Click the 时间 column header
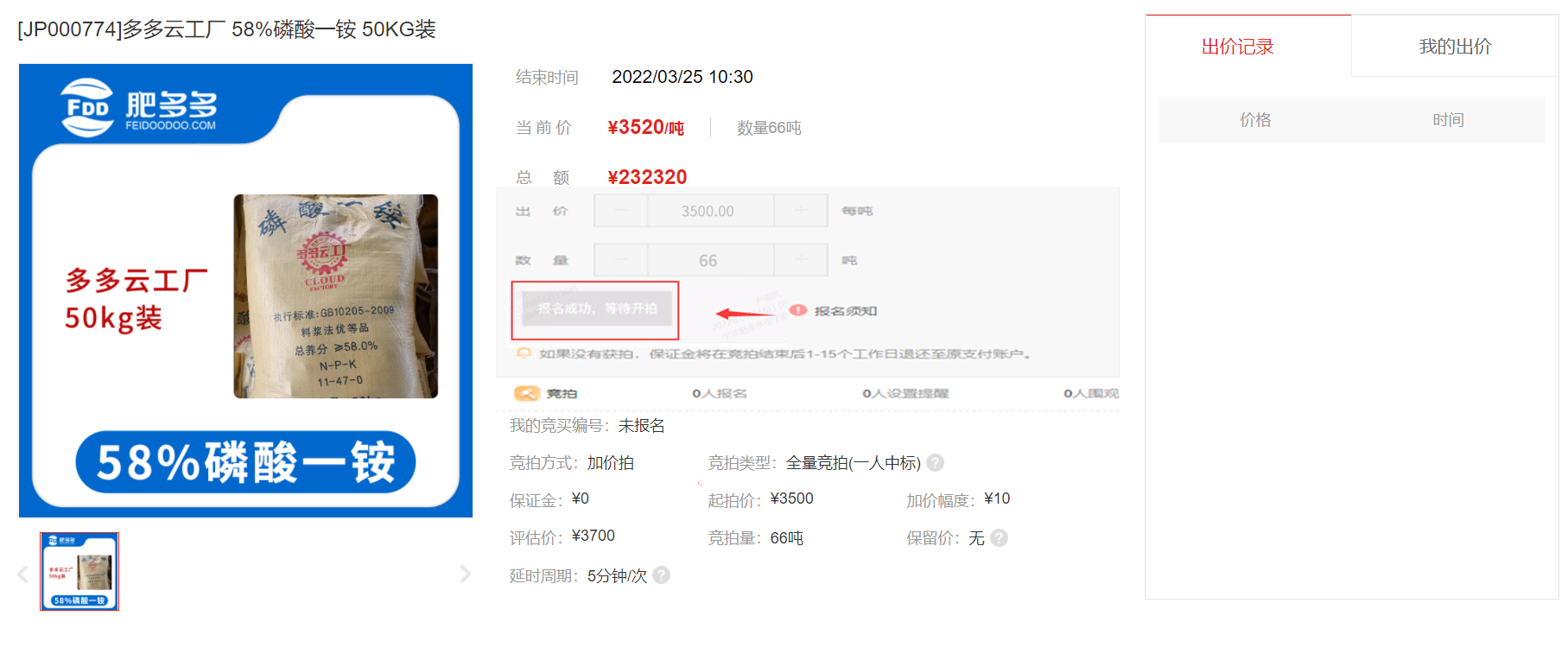 (1448, 120)
